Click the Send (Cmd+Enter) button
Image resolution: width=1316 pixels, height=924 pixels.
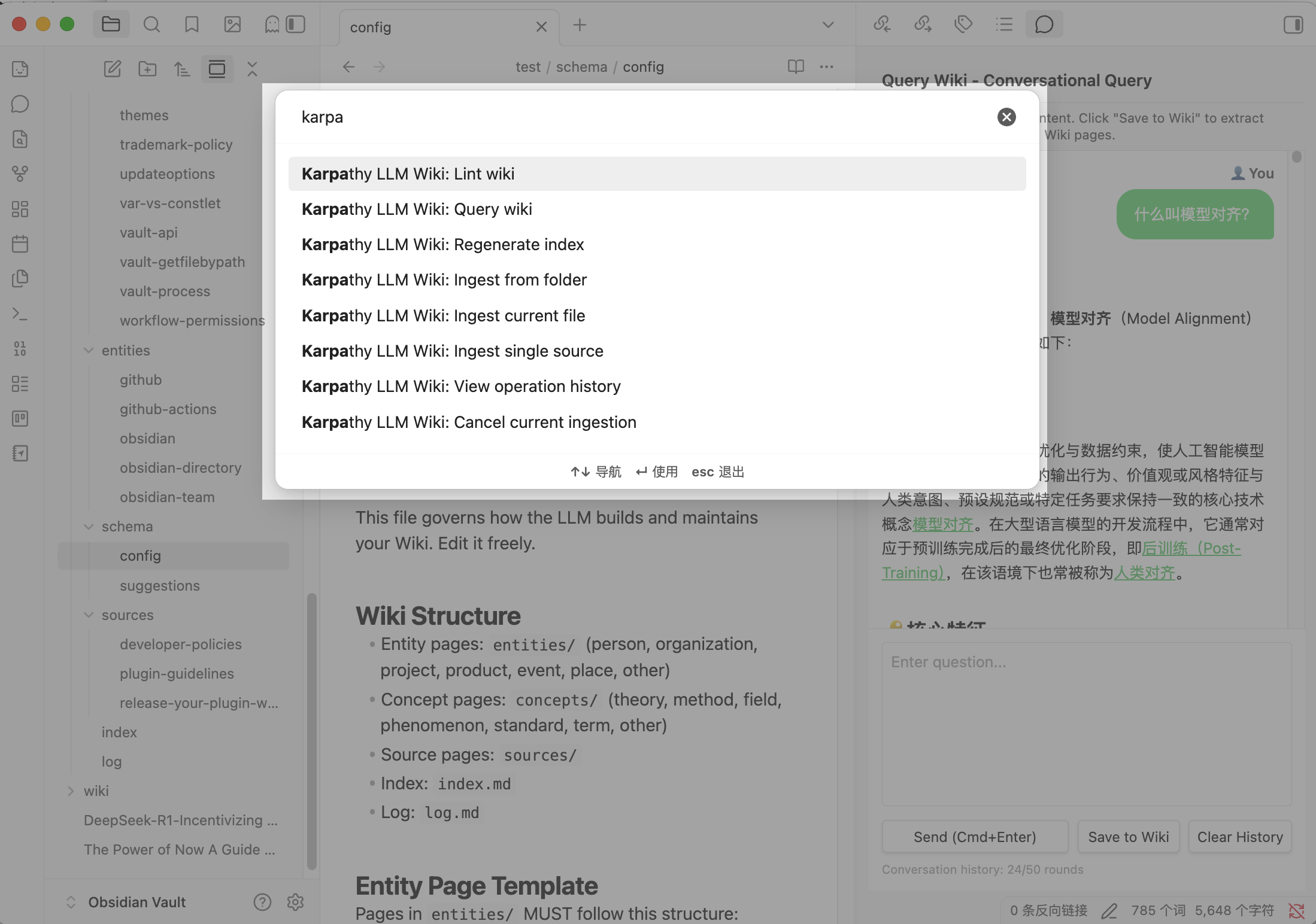(975, 837)
